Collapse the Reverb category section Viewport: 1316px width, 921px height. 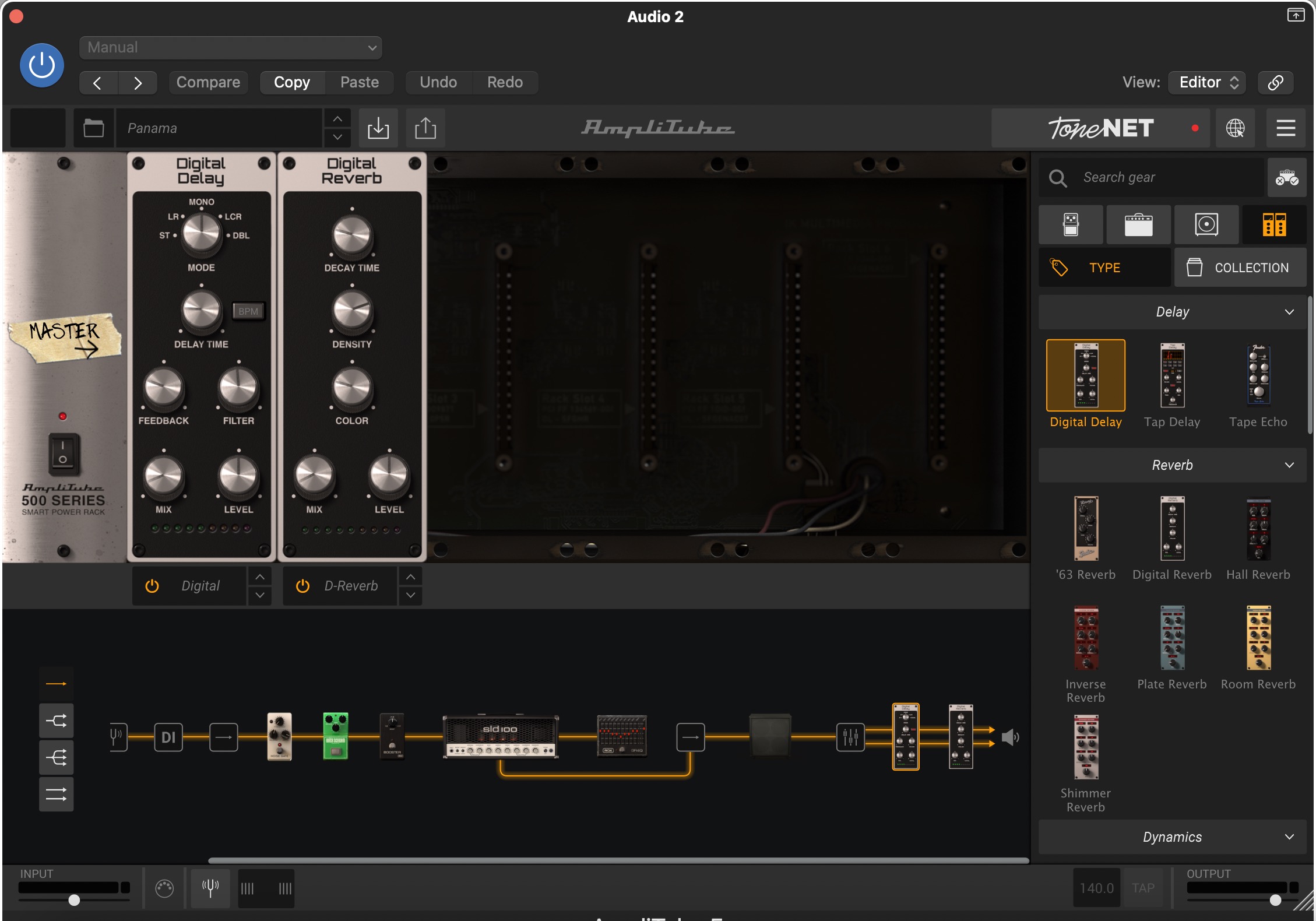(x=1172, y=465)
